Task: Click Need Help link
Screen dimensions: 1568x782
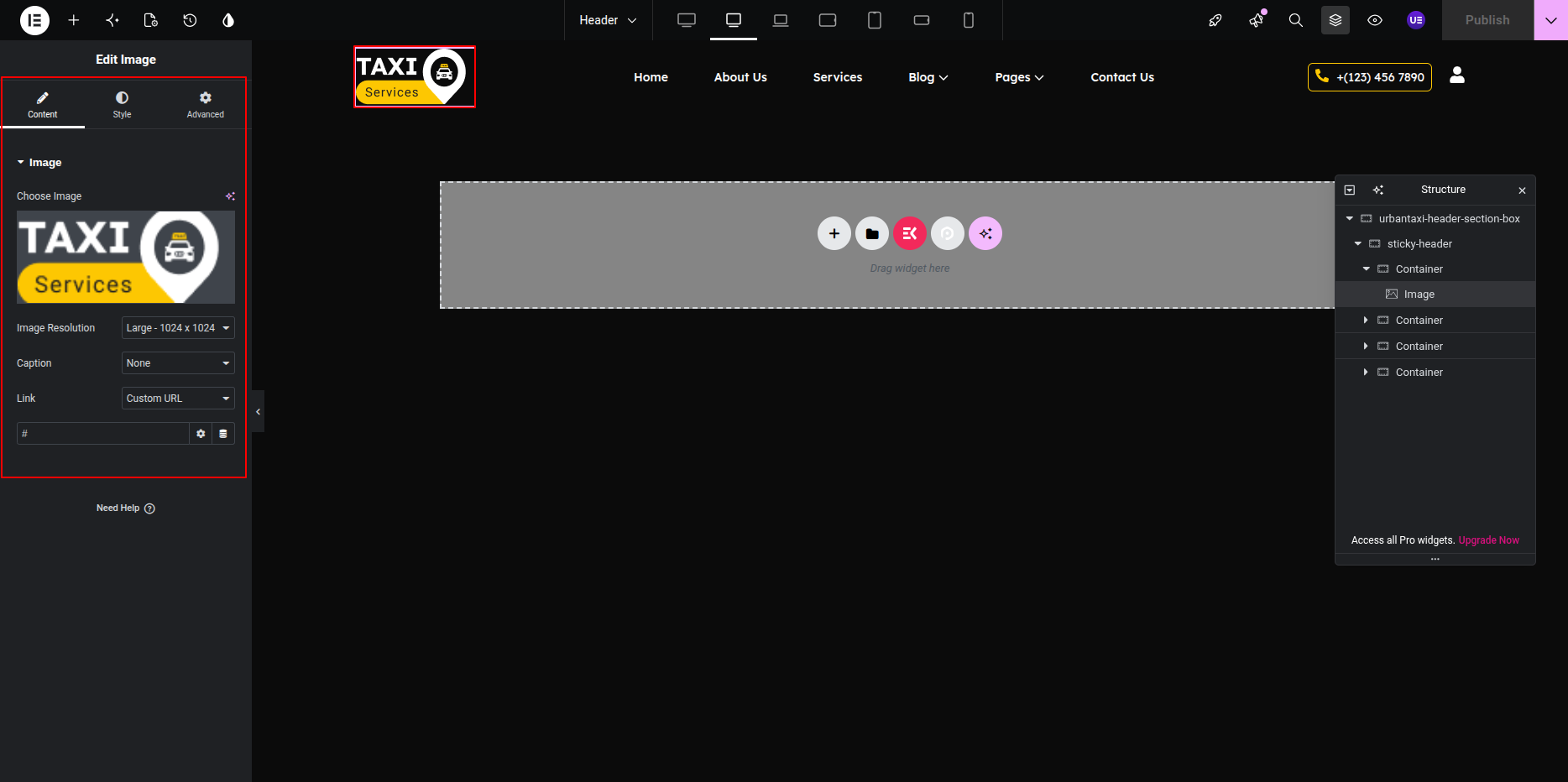Action: [x=126, y=508]
